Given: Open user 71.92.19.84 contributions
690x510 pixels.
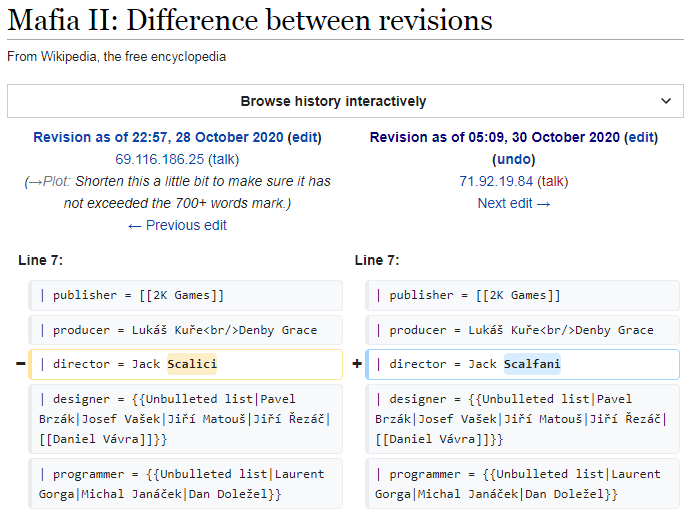Looking at the screenshot, I should coord(496,181).
